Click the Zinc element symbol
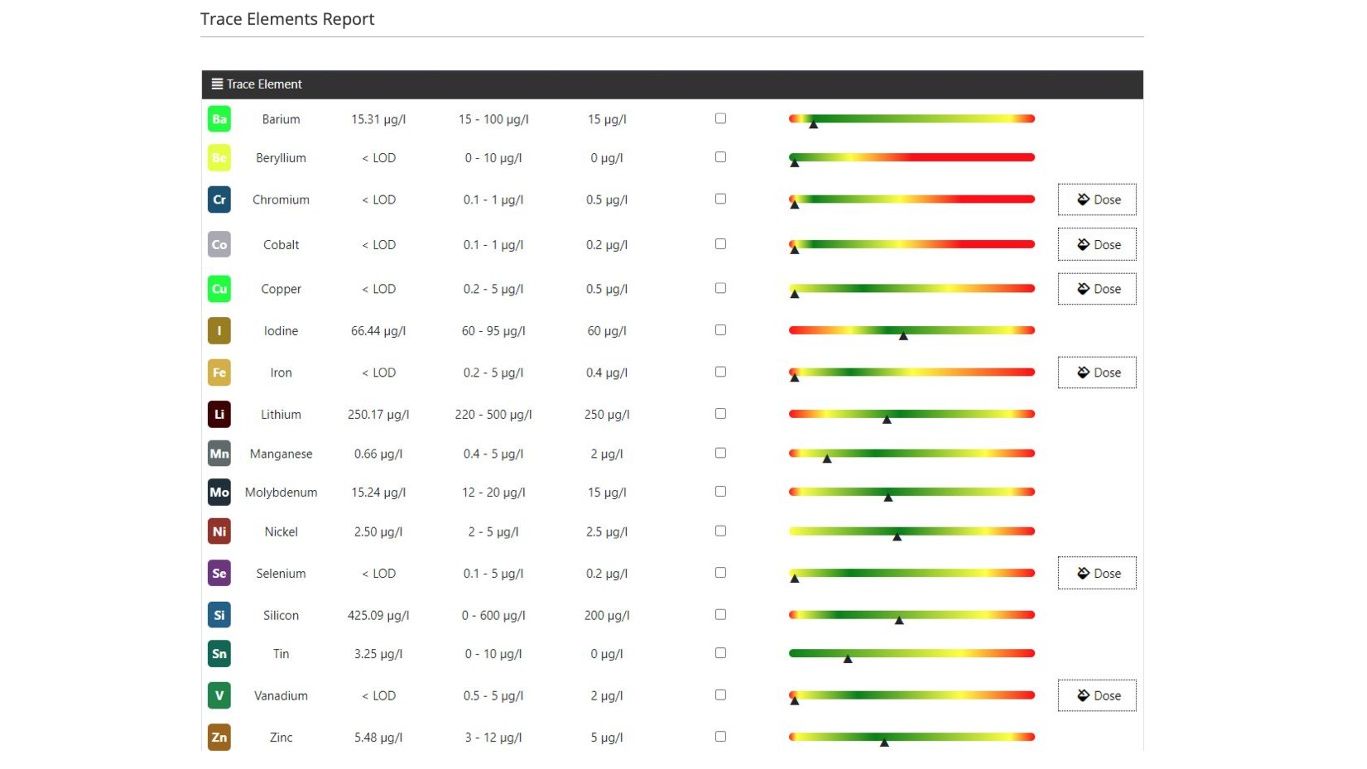The image size is (1367, 769). pos(219,736)
